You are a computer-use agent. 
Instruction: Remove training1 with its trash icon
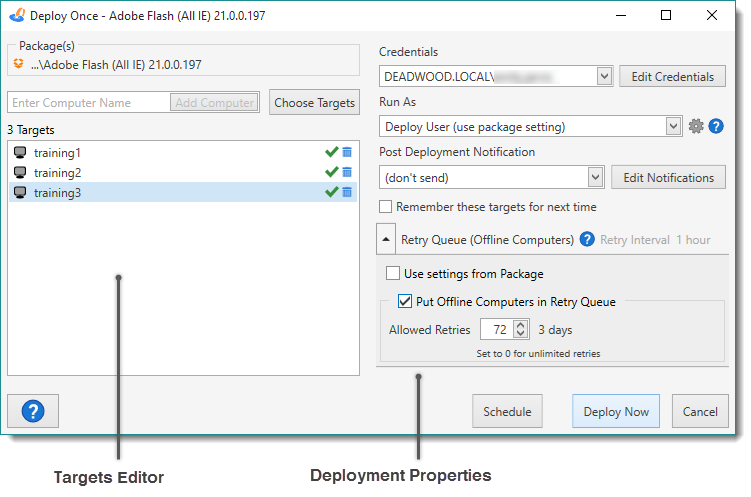tap(347, 152)
